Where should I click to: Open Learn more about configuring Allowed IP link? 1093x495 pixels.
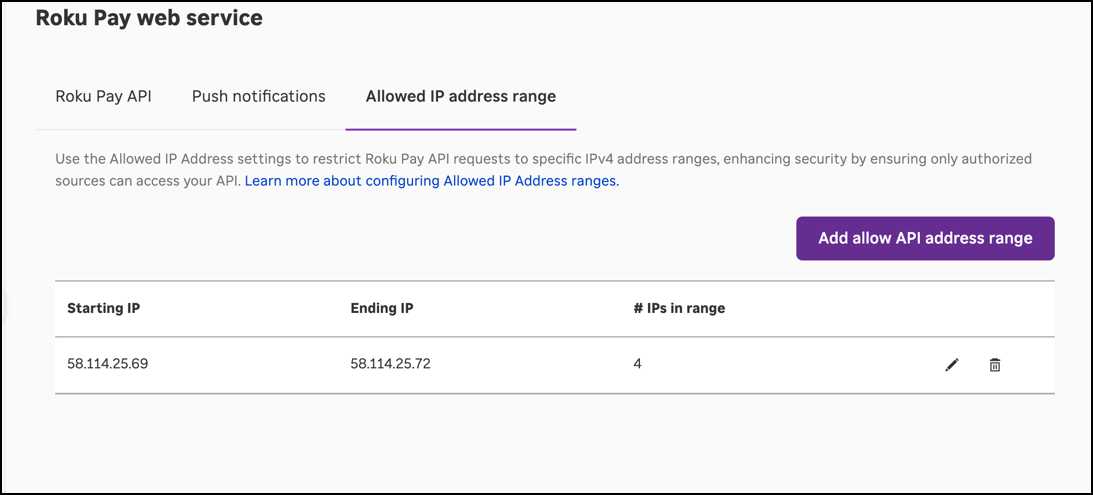pyautogui.click(x=431, y=181)
